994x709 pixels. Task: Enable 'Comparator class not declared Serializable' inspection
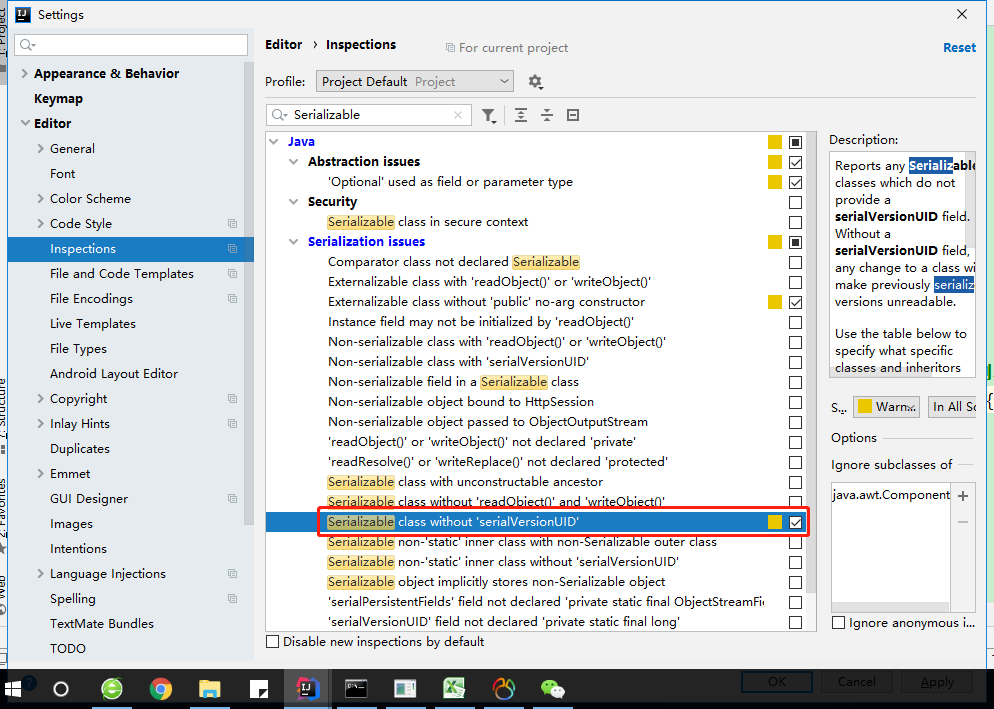[x=795, y=261]
